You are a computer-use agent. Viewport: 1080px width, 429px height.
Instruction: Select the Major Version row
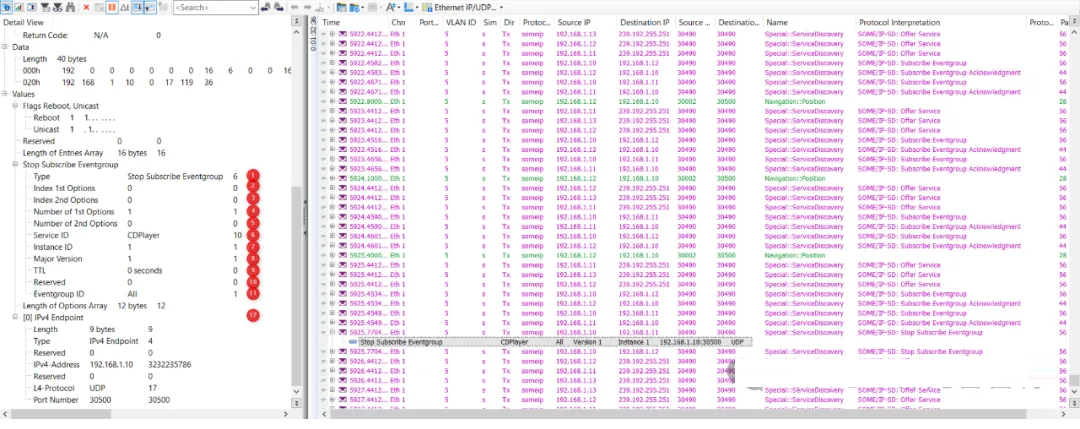tap(135, 259)
